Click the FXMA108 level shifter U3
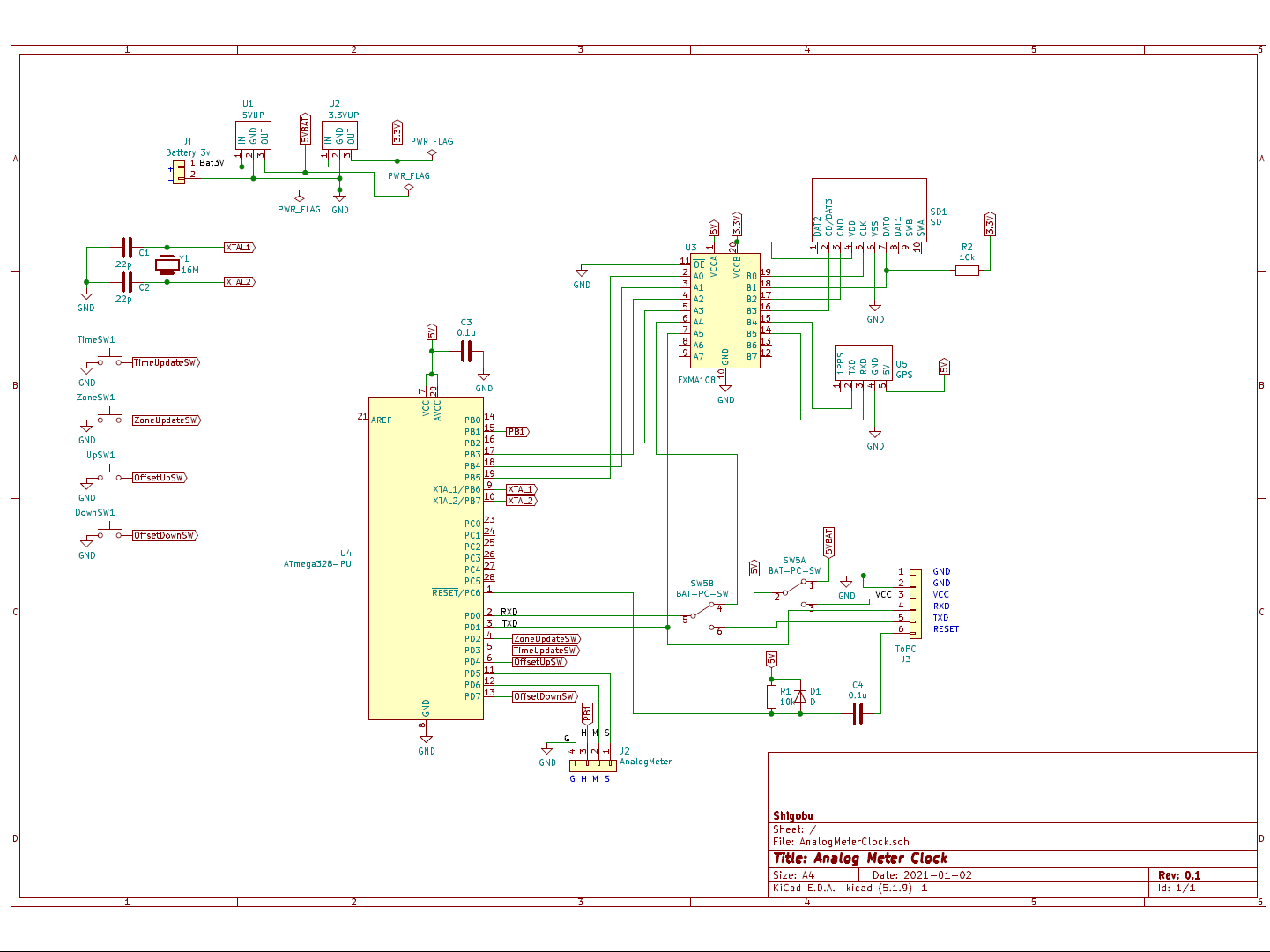This screenshot has height=952, width=1270. (724, 311)
